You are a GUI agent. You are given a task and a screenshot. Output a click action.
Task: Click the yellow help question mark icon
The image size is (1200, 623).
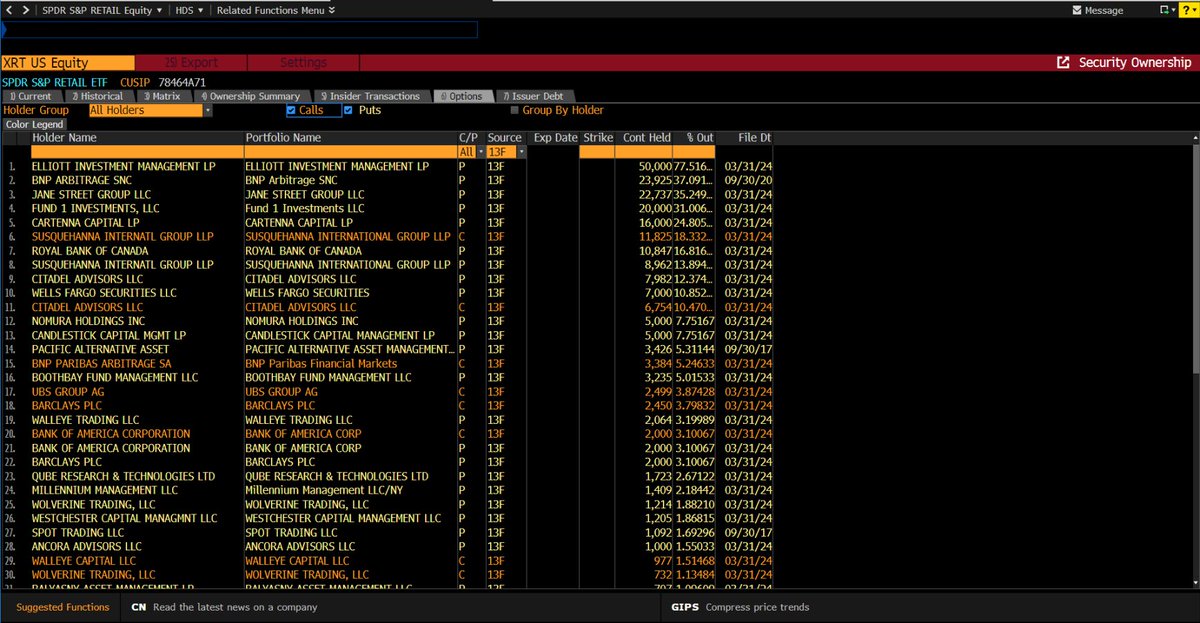[x=1185, y=10]
